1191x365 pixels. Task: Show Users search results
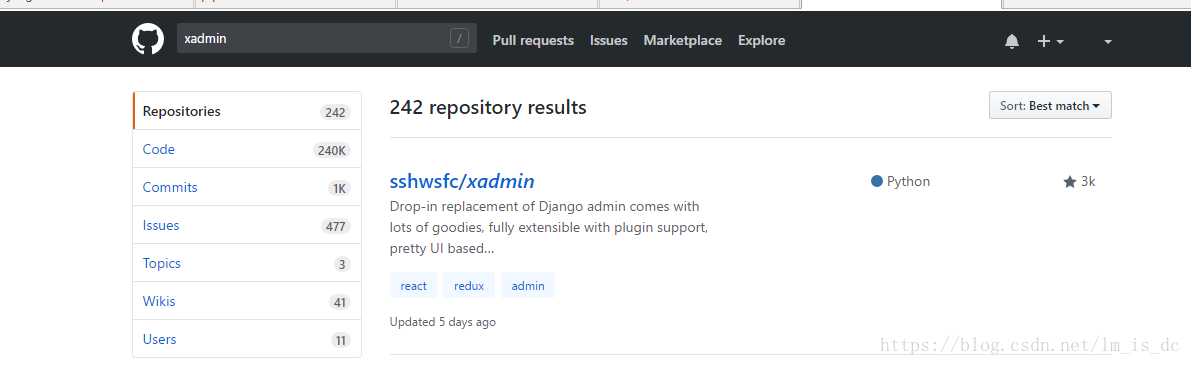[x=247, y=339]
